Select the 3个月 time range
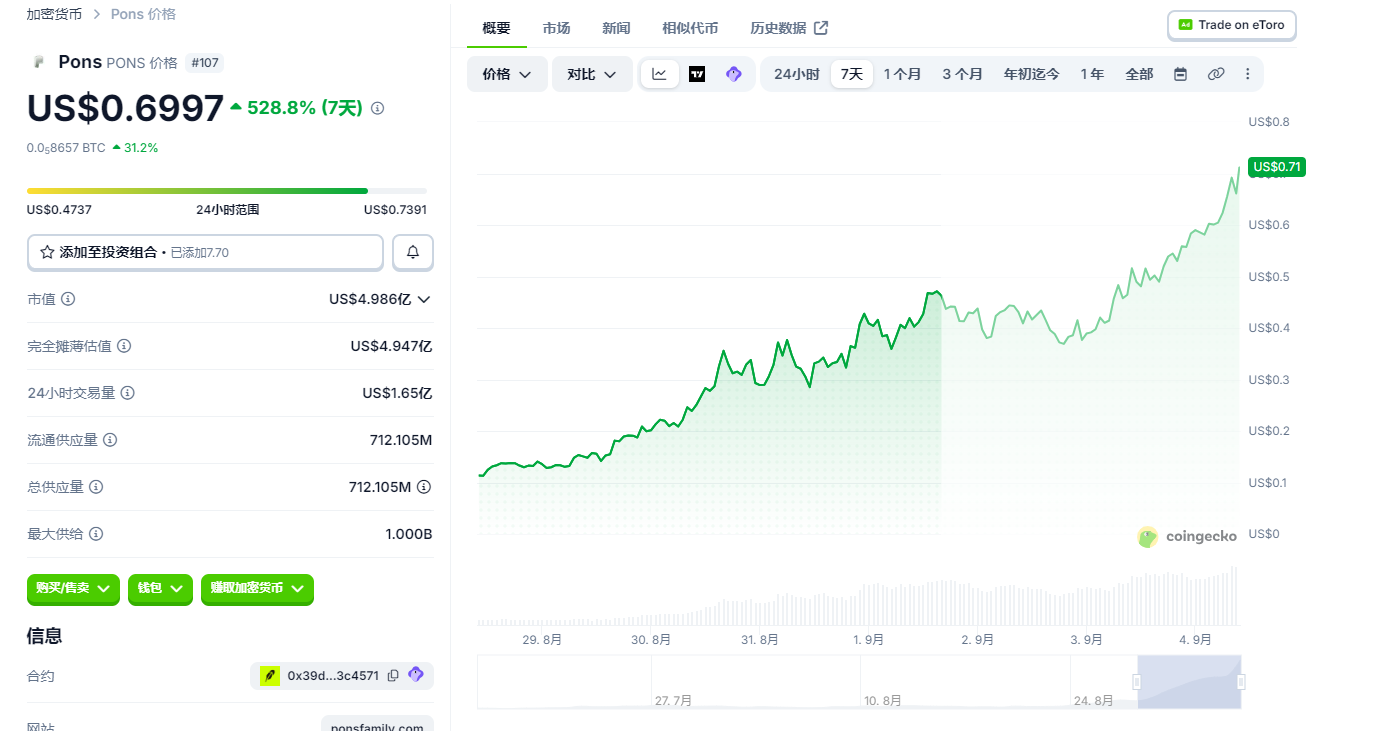The image size is (1376, 731). tap(962, 74)
